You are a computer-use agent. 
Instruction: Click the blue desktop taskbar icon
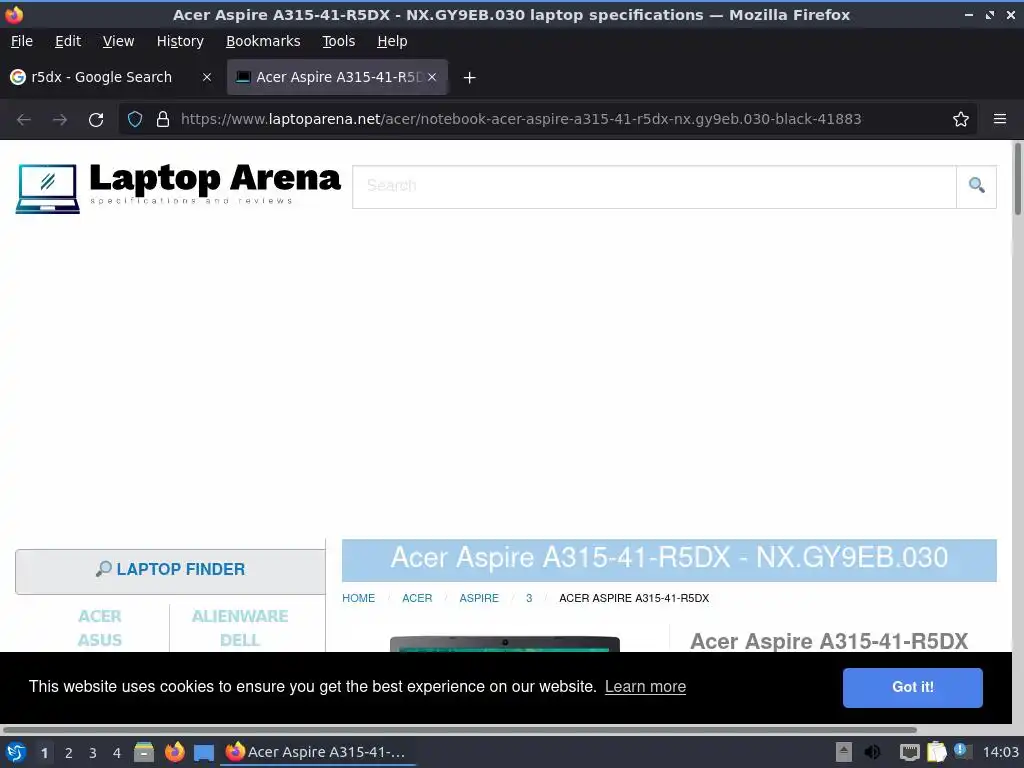204,753
